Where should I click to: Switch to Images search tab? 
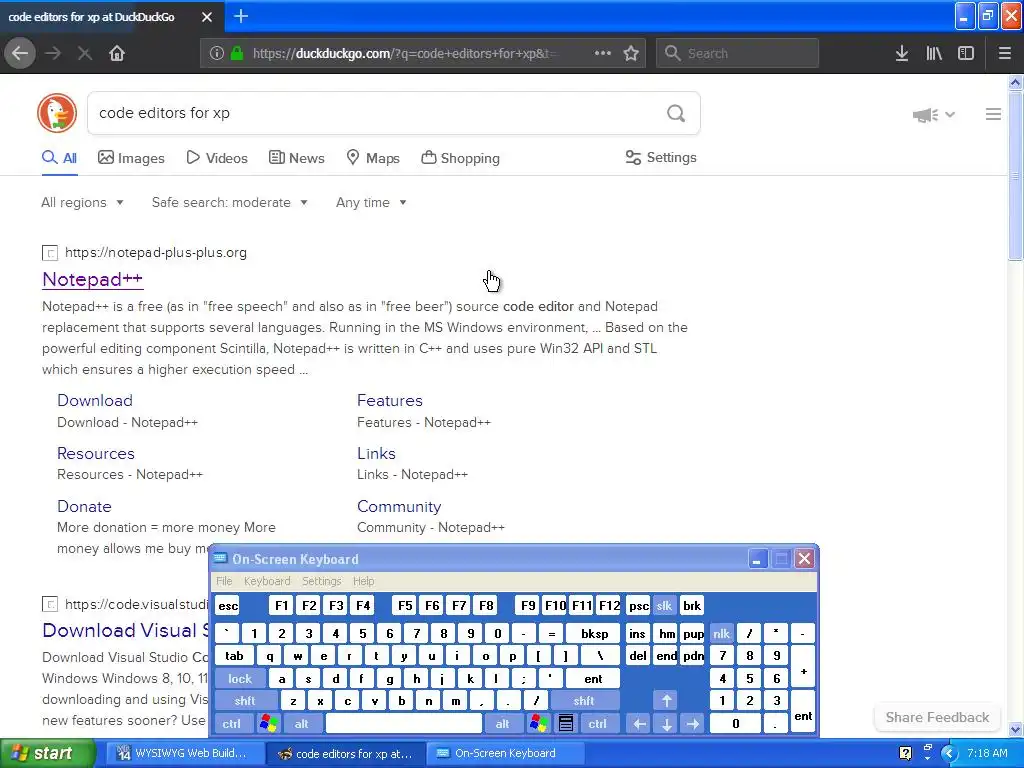(131, 158)
